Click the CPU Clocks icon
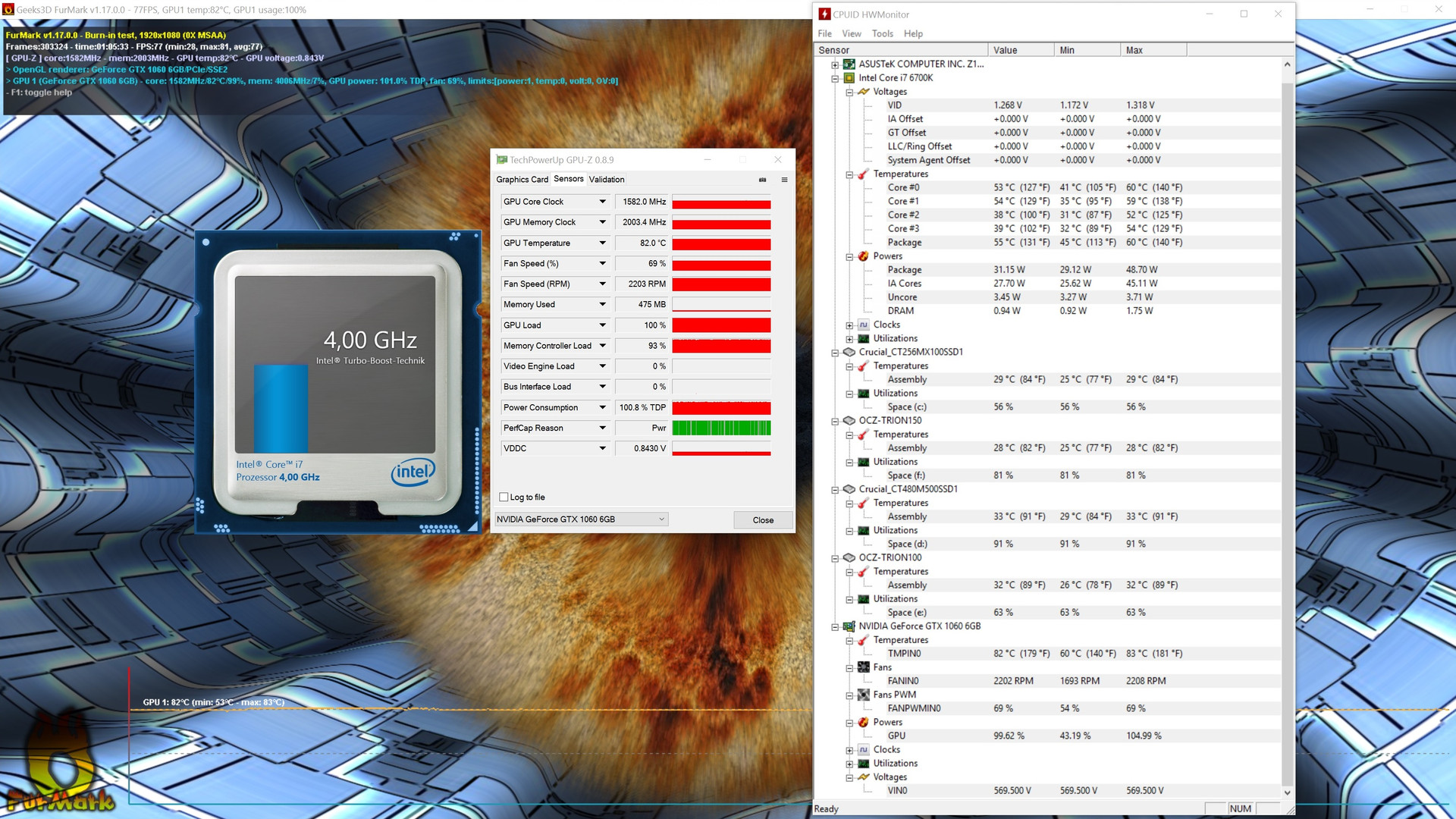 (863, 325)
